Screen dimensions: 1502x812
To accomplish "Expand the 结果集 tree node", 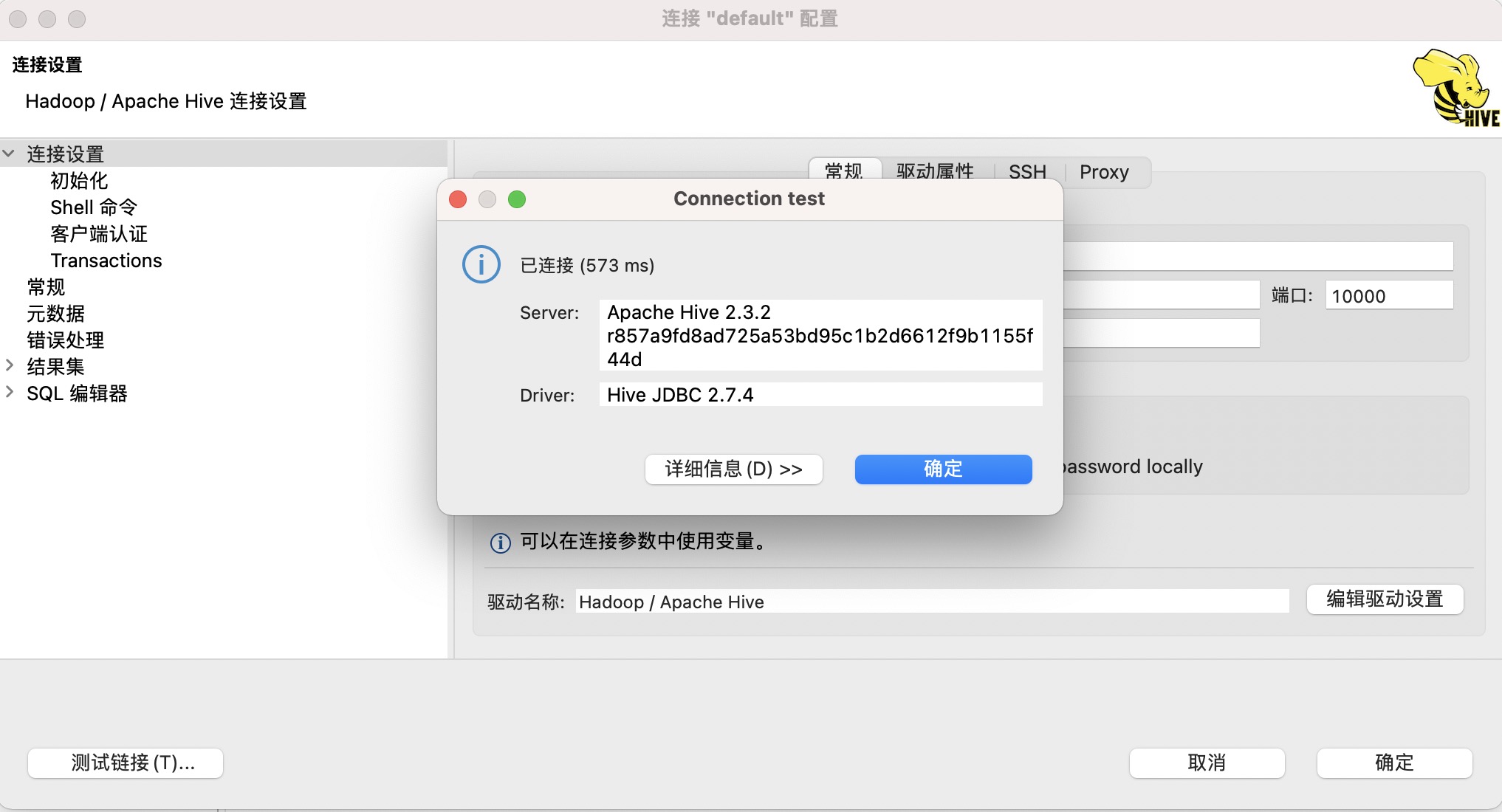I will pos(9,365).
